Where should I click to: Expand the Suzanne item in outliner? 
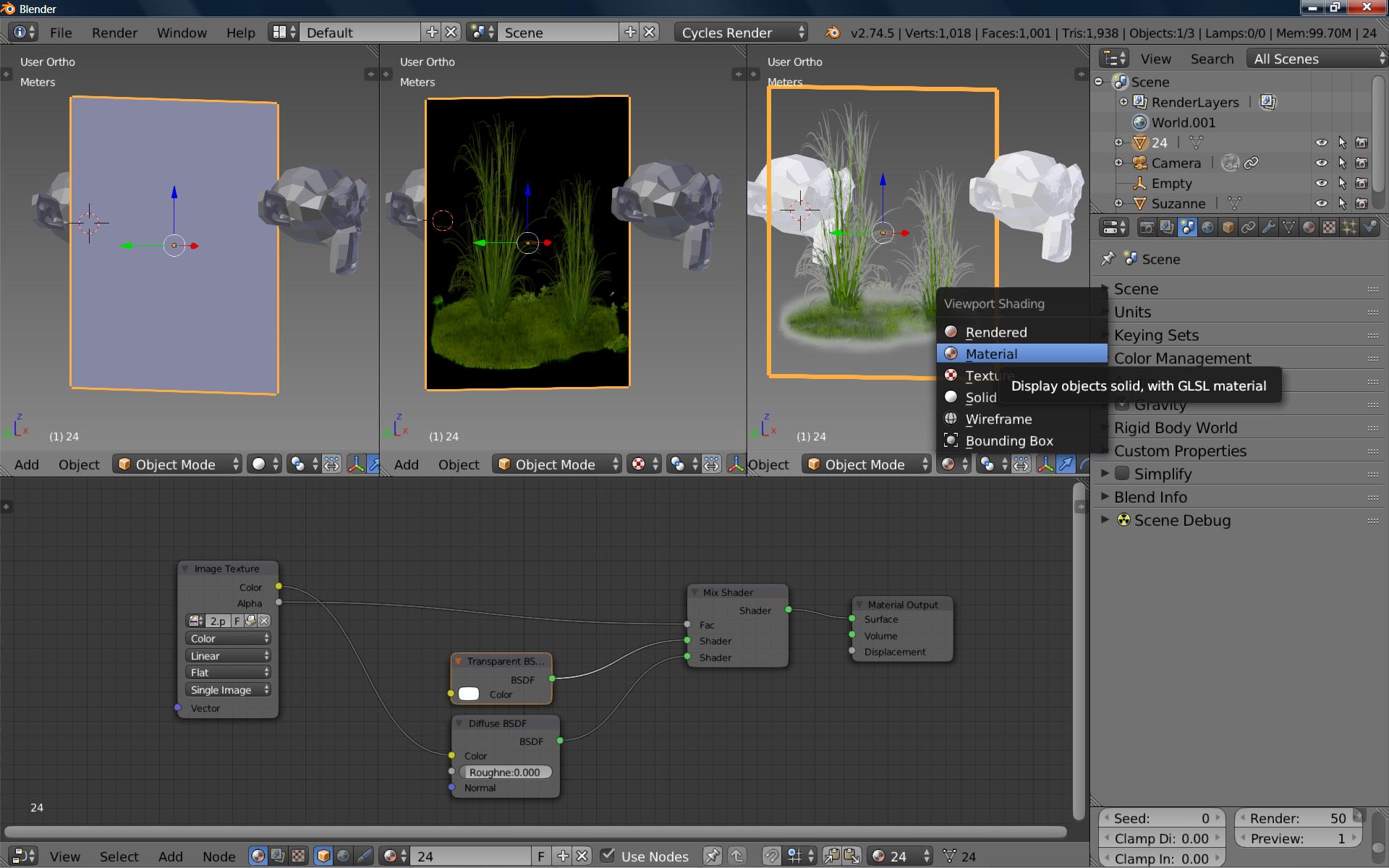coord(1118,203)
